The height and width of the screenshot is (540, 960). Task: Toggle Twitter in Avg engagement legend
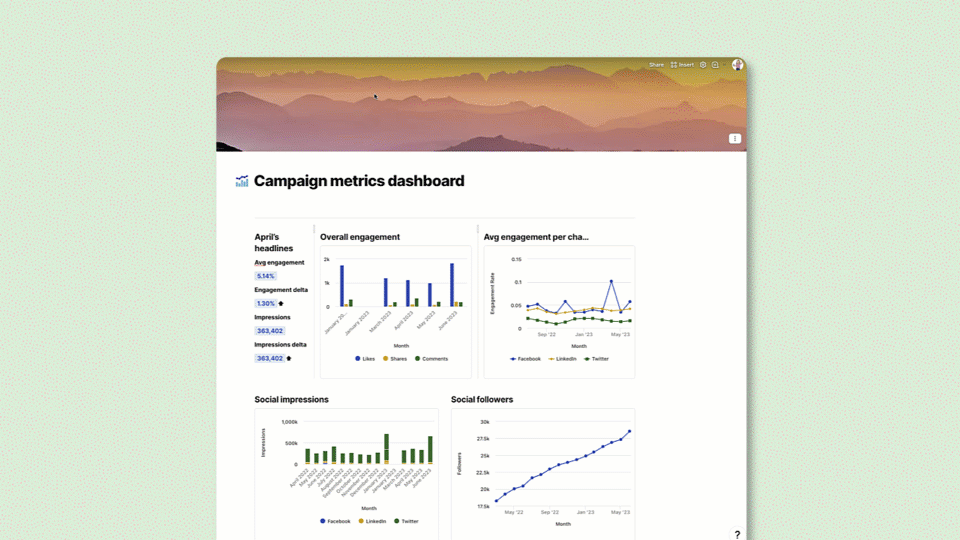pos(596,359)
